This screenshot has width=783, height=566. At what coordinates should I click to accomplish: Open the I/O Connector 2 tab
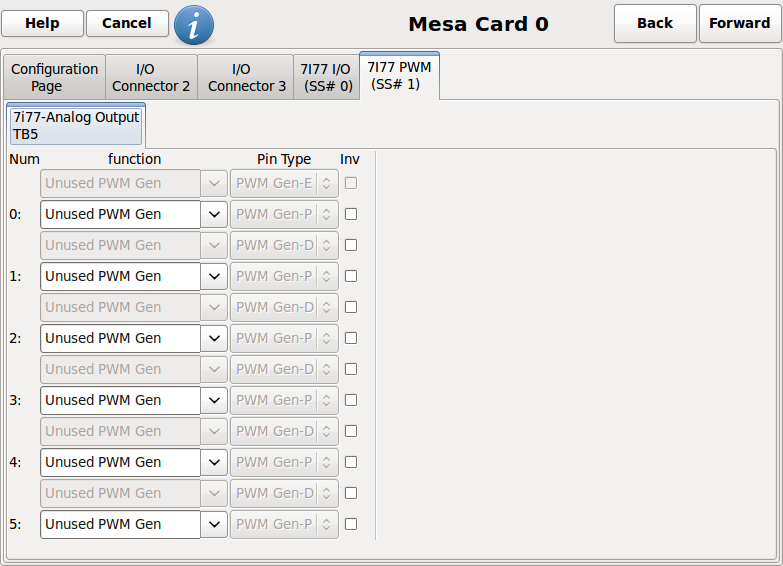tap(151, 77)
